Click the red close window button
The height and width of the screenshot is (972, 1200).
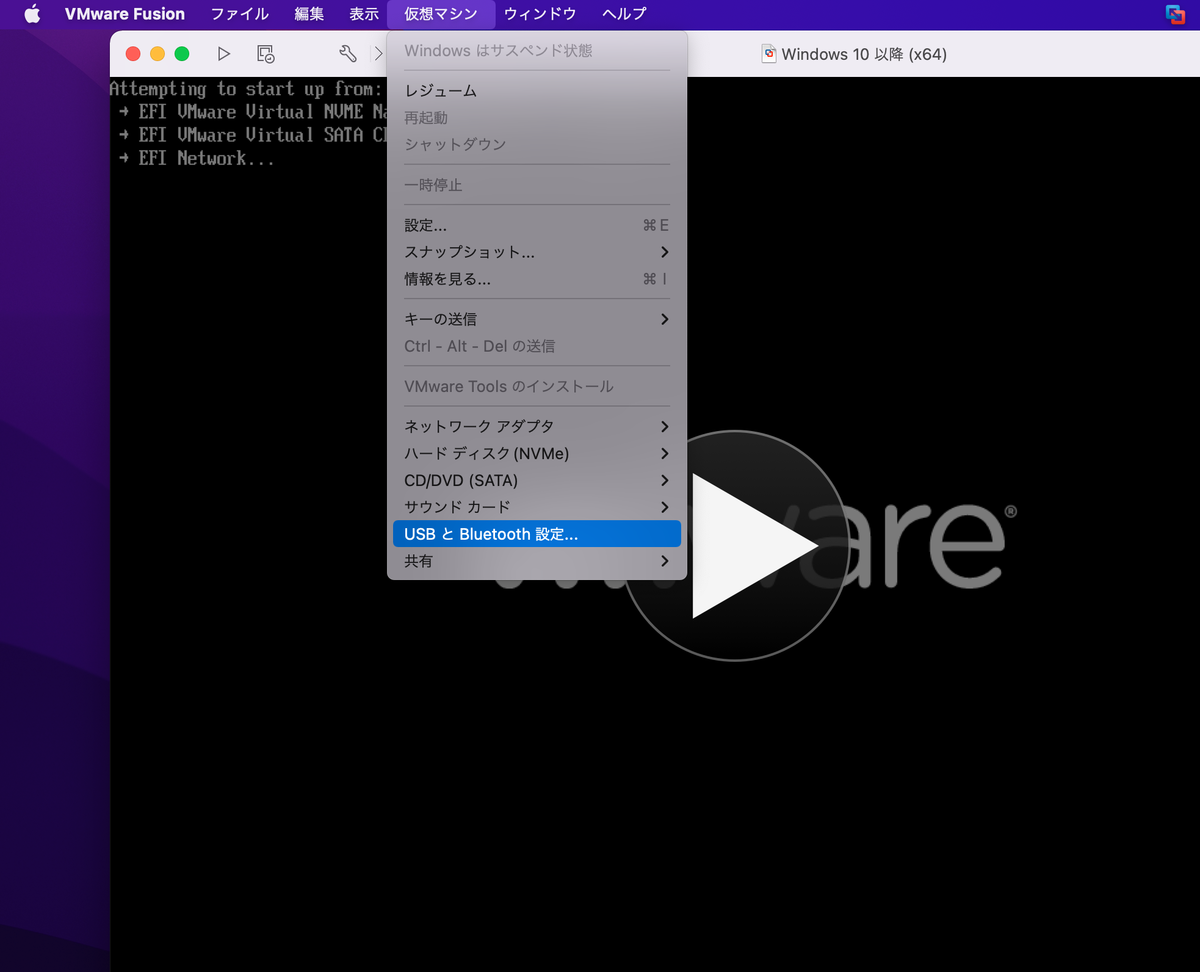[x=133, y=54]
